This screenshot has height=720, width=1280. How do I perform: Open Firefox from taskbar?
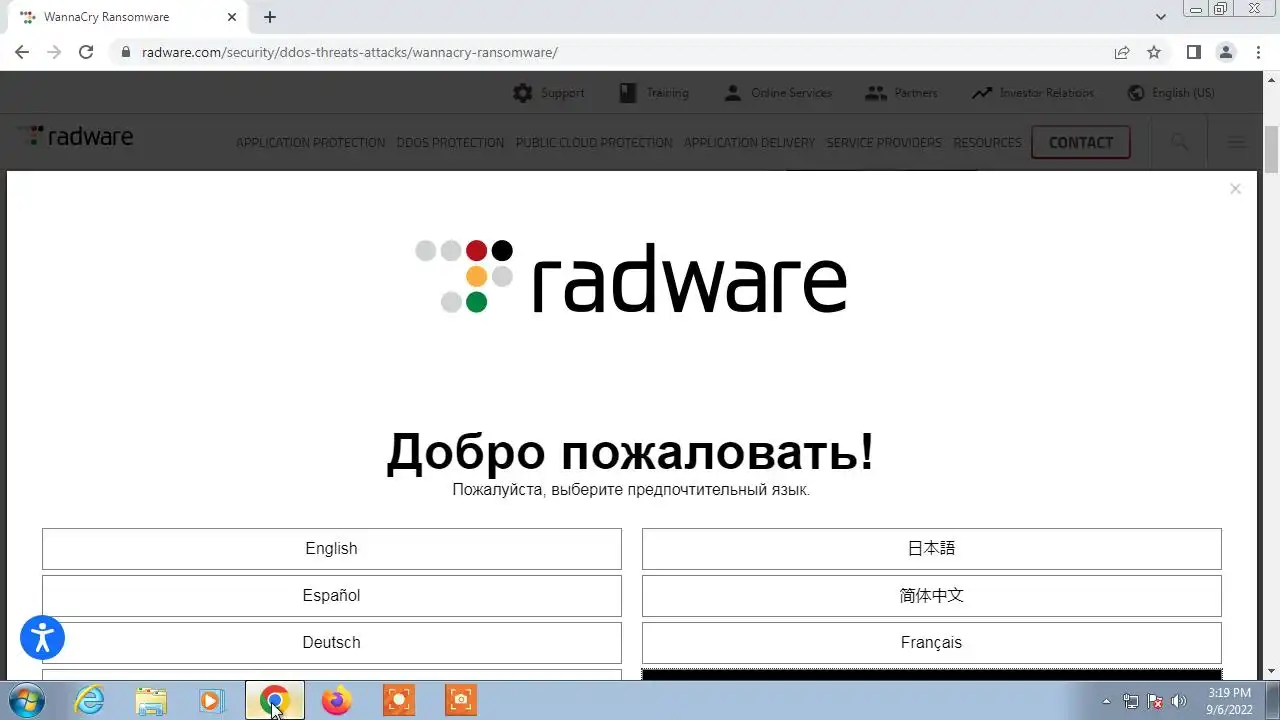tap(336, 701)
